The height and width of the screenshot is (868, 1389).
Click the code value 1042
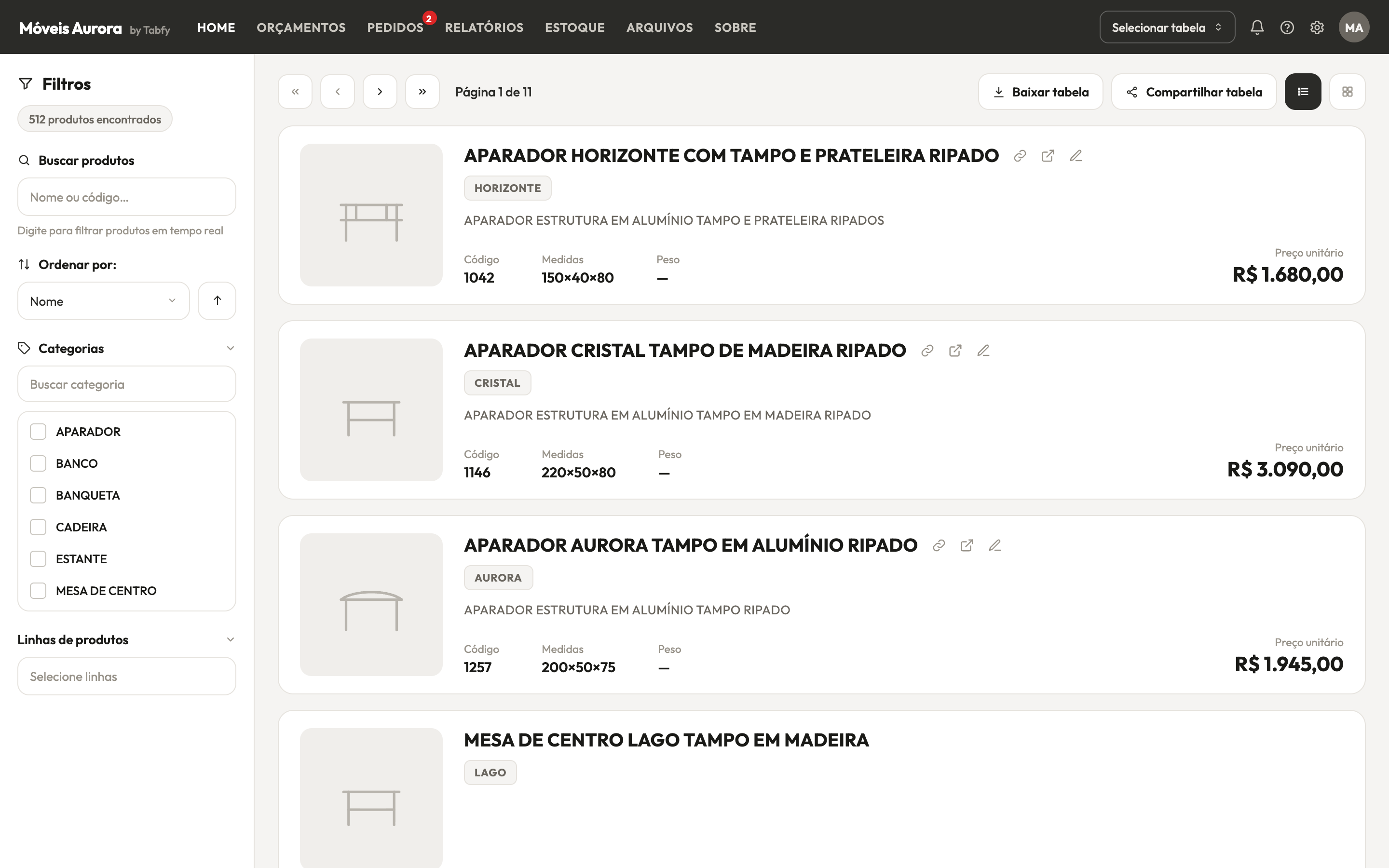coord(479,278)
